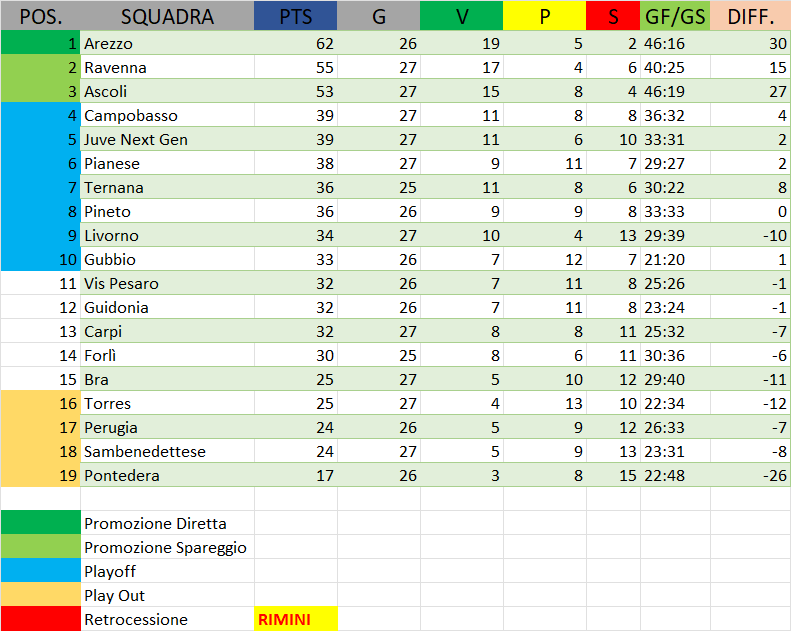791x631 pixels.
Task: Click the DIFF. column header
Action: 750,16
